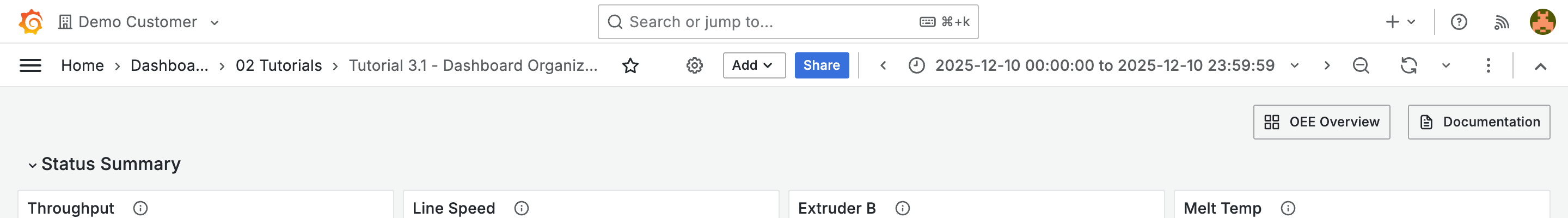Screen dimensions: 1568x218
Task: Open the time range picker
Action: [x=1103, y=65]
